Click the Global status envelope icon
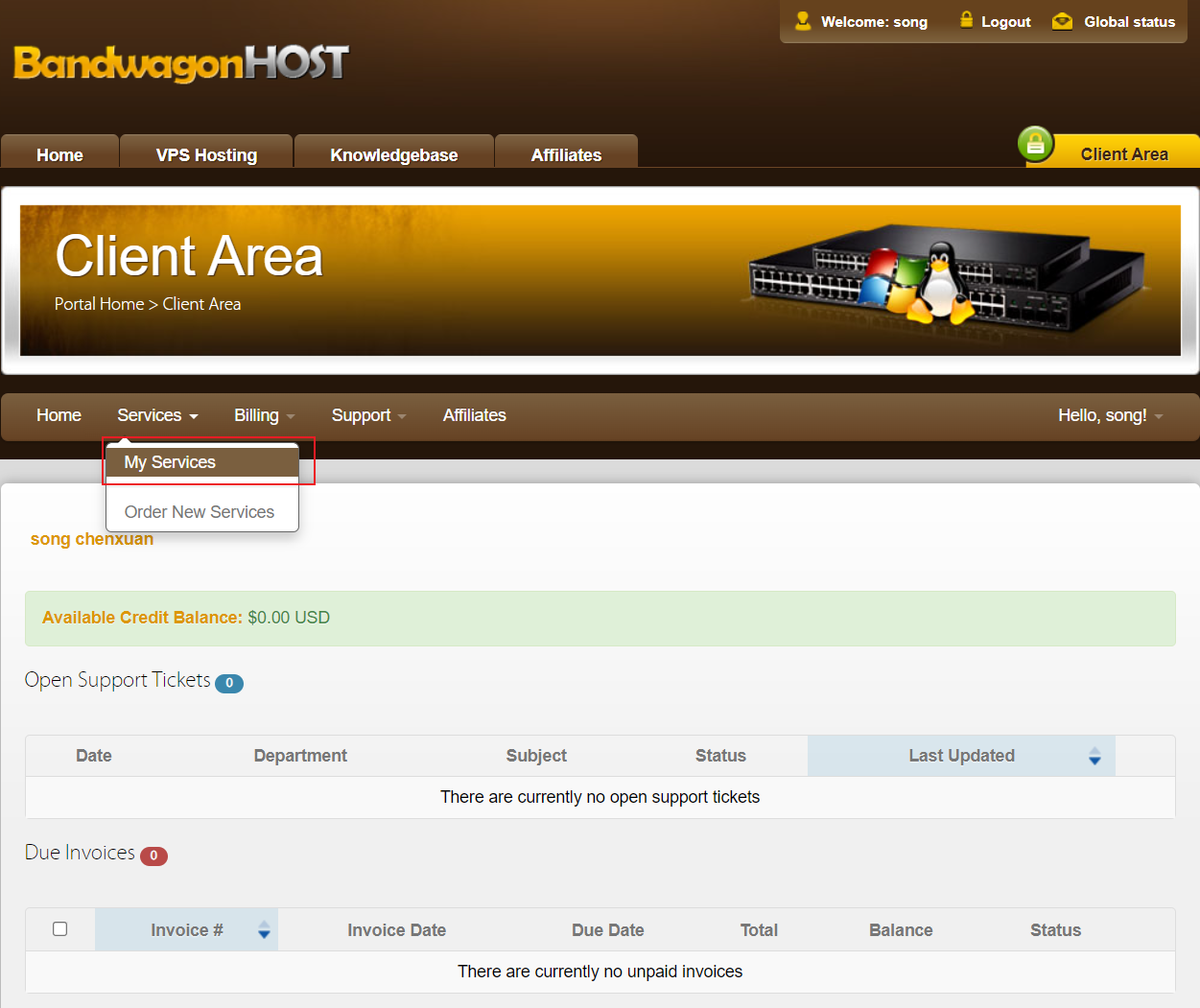 (1062, 21)
